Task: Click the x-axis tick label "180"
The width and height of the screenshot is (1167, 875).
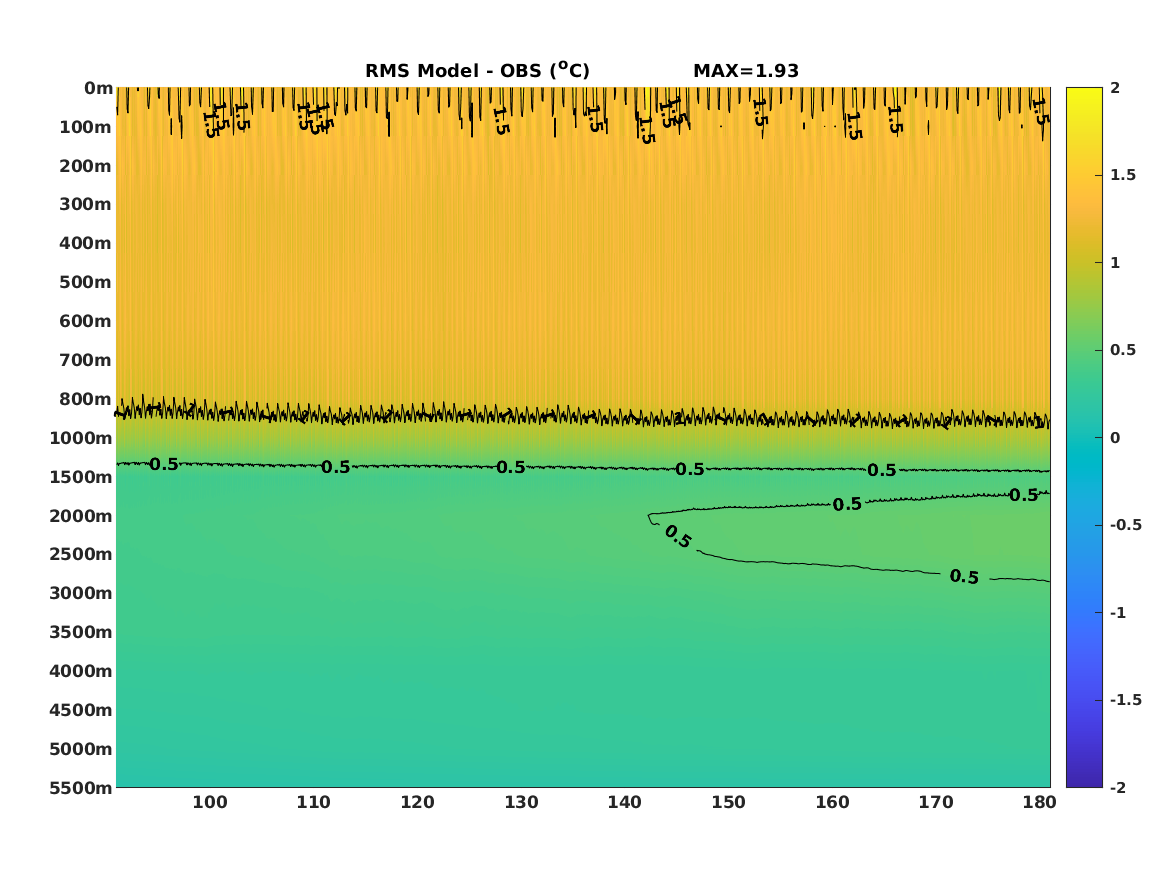Action: (x=1039, y=802)
